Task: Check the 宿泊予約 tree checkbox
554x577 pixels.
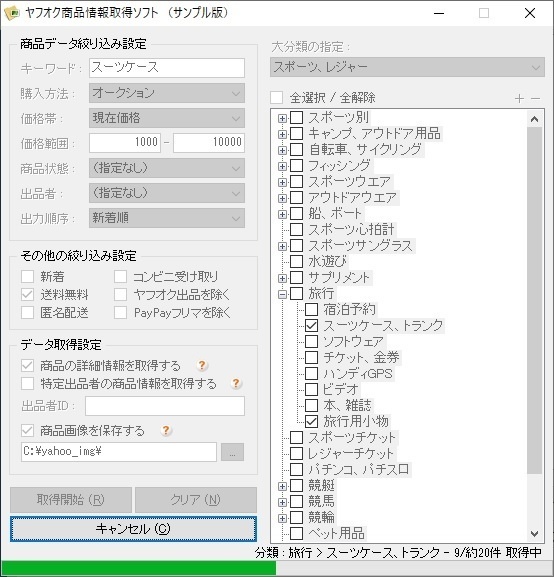Action: (311, 309)
